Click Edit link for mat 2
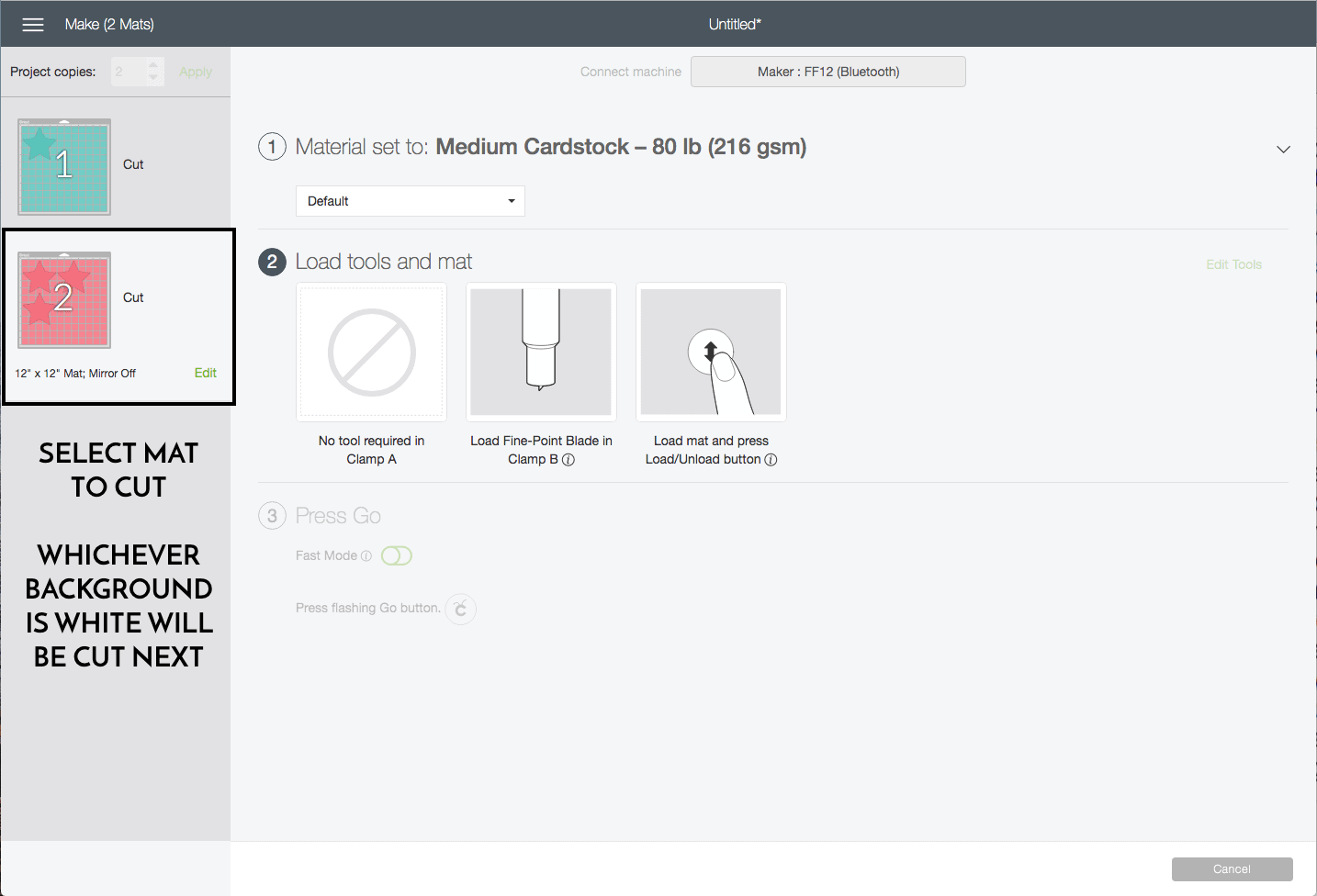 [206, 373]
